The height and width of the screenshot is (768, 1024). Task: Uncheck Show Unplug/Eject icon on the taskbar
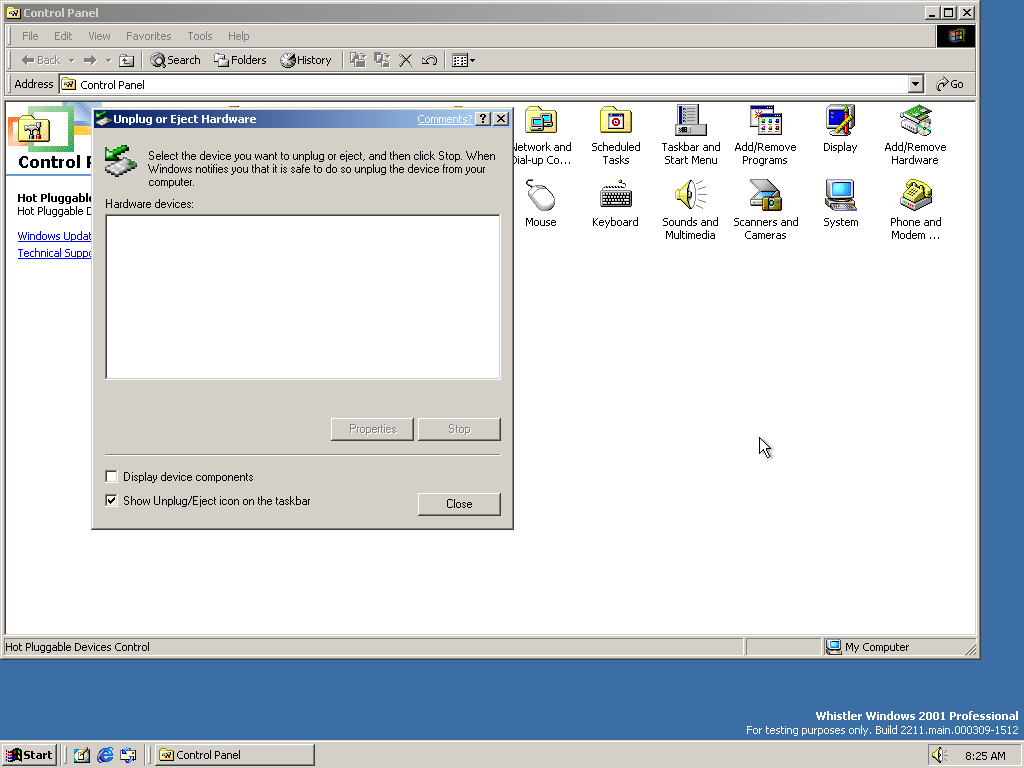coord(112,501)
